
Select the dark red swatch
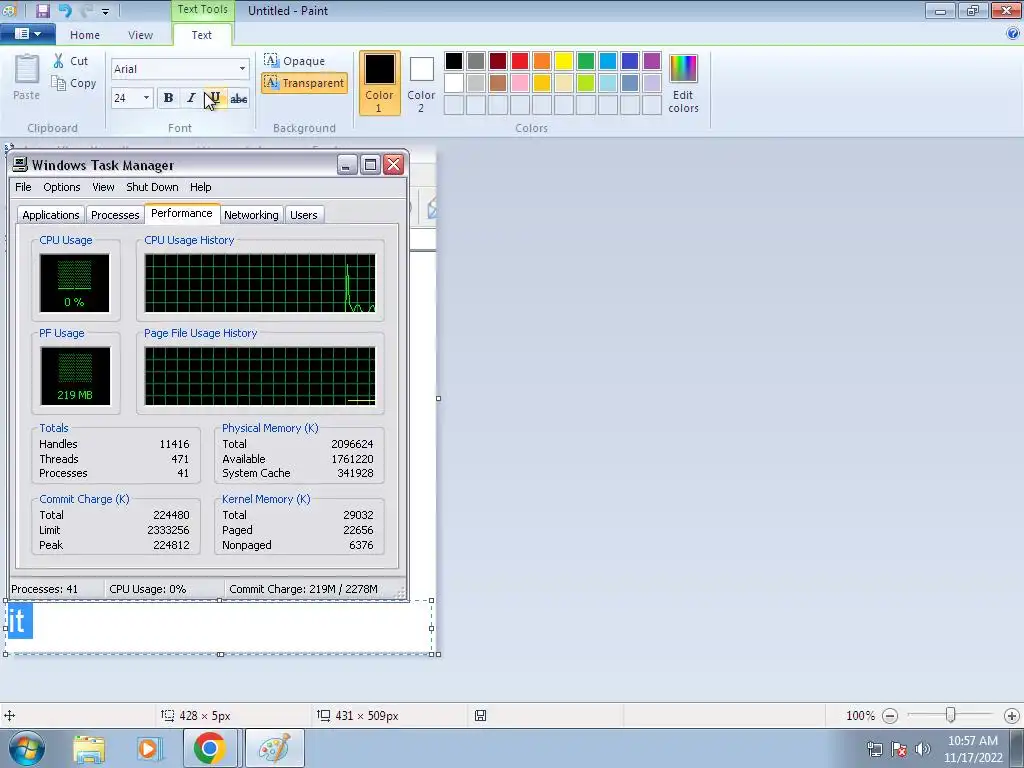point(498,61)
